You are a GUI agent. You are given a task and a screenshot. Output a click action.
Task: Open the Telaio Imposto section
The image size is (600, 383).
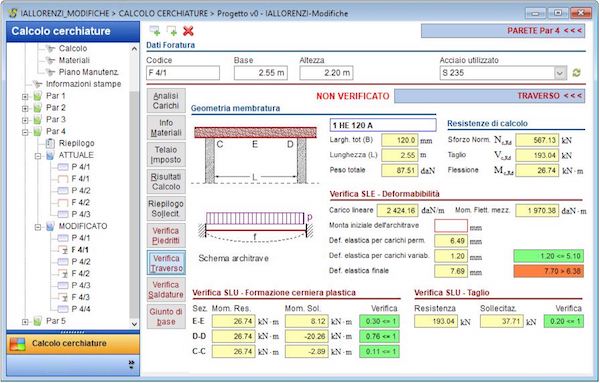[166, 155]
